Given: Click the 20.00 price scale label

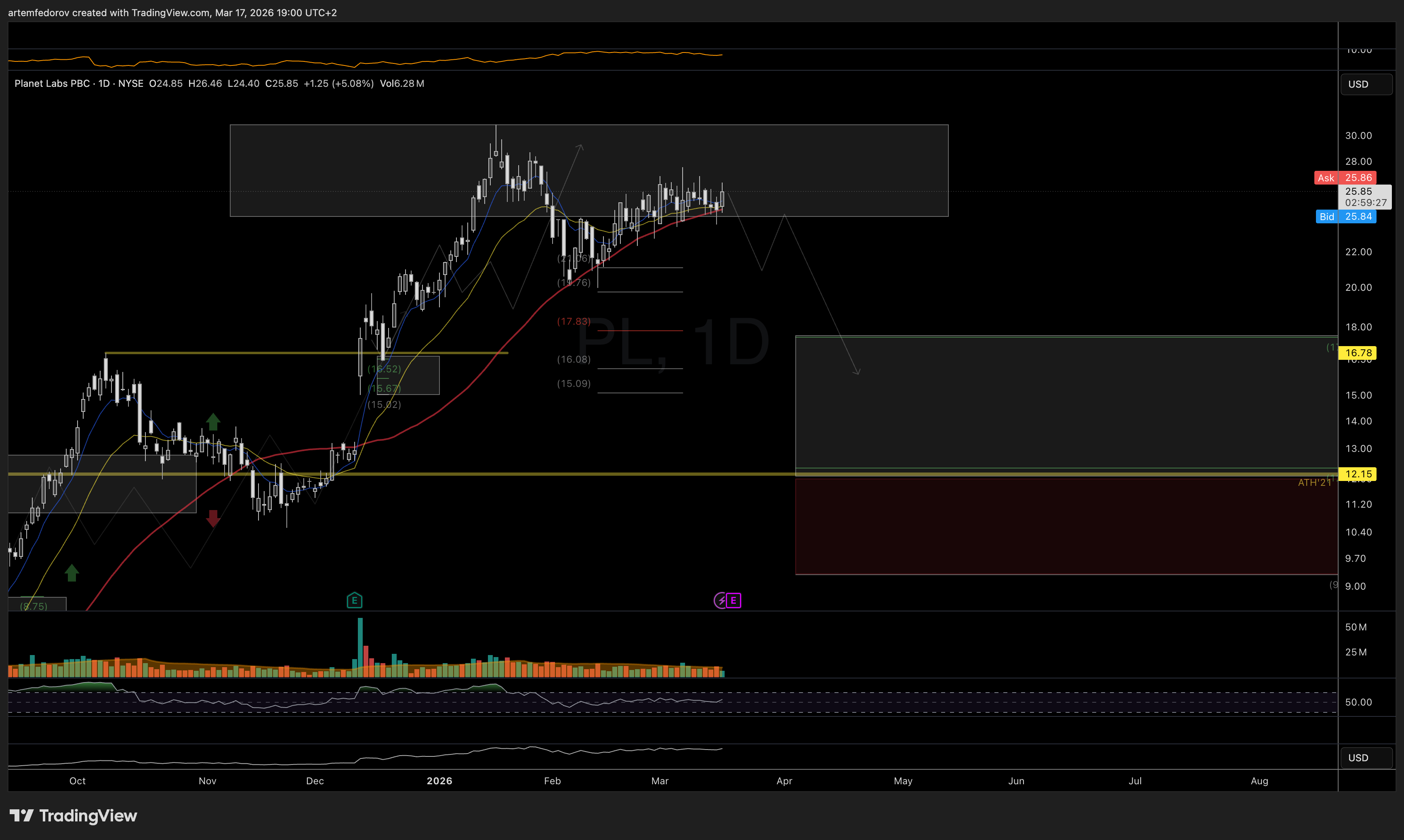Looking at the screenshot, I should pyautogui.click(x=1359, y=288).
